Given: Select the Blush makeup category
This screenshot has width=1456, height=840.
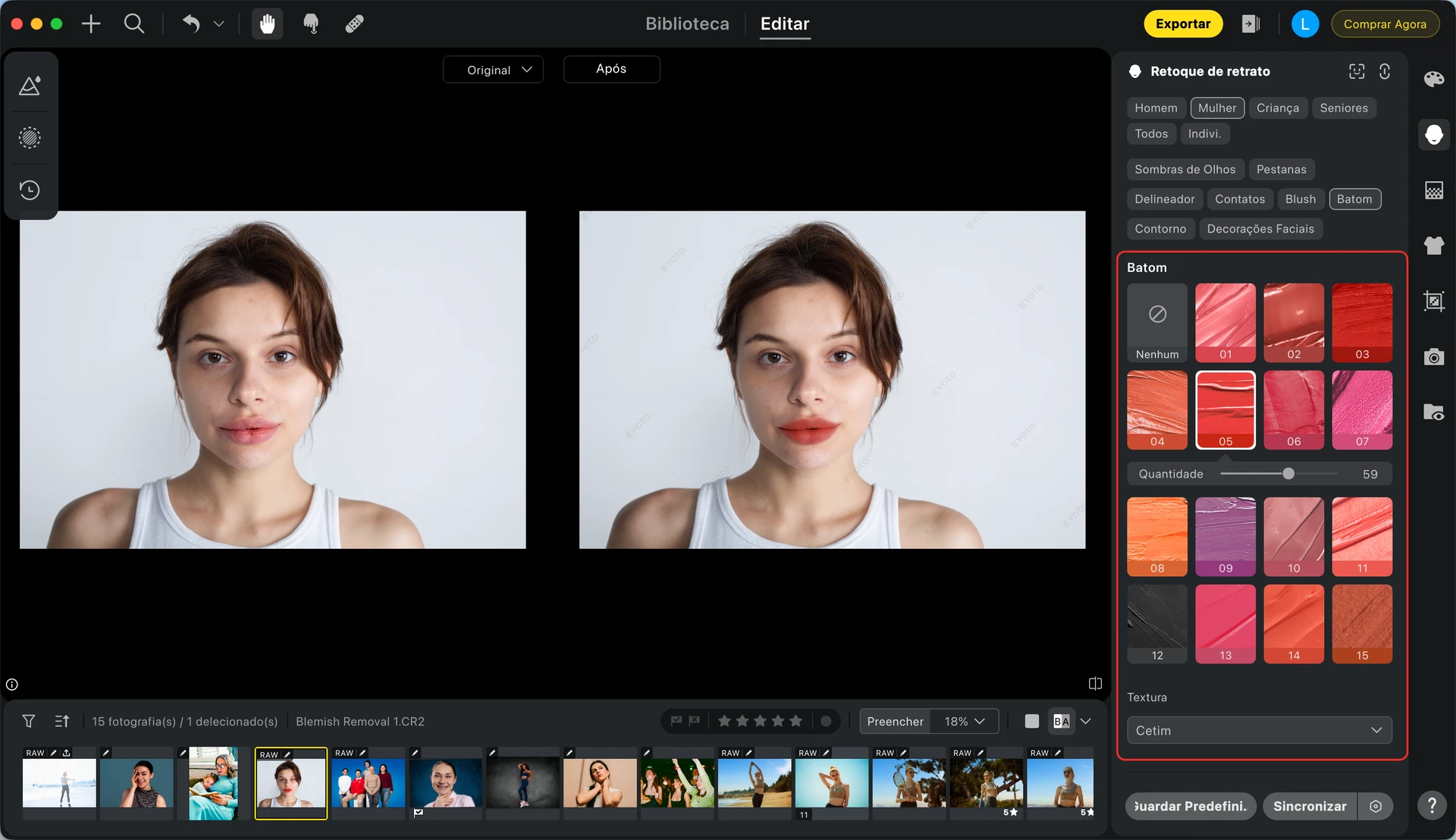Looking at the screenshot, I should point(1300,199).
